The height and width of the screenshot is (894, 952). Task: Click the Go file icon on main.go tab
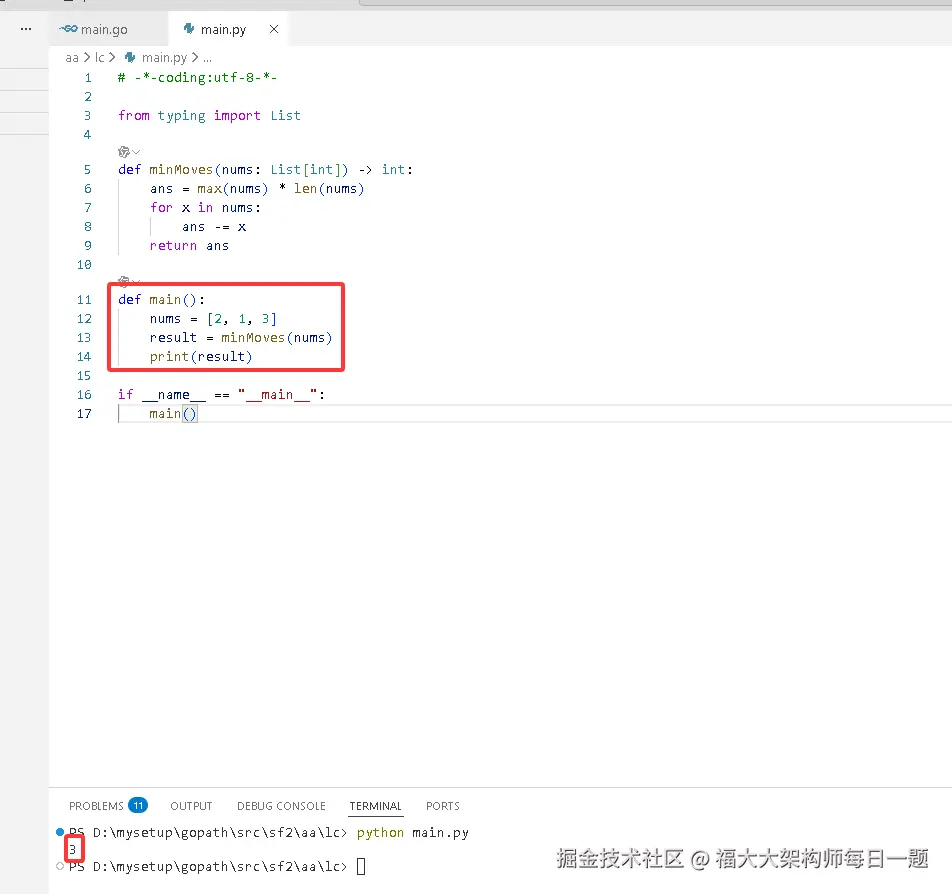click(69, 29)
